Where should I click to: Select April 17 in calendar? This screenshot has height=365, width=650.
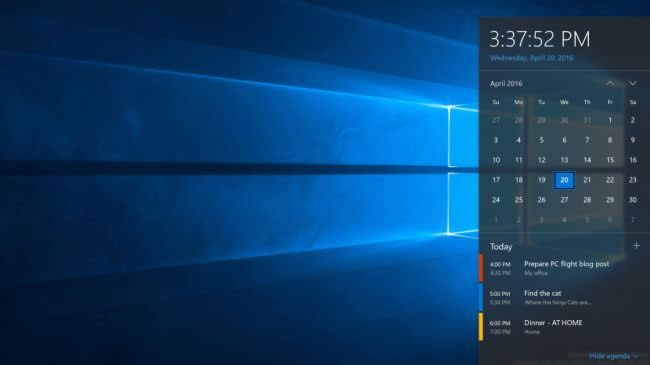click(496, 180)
